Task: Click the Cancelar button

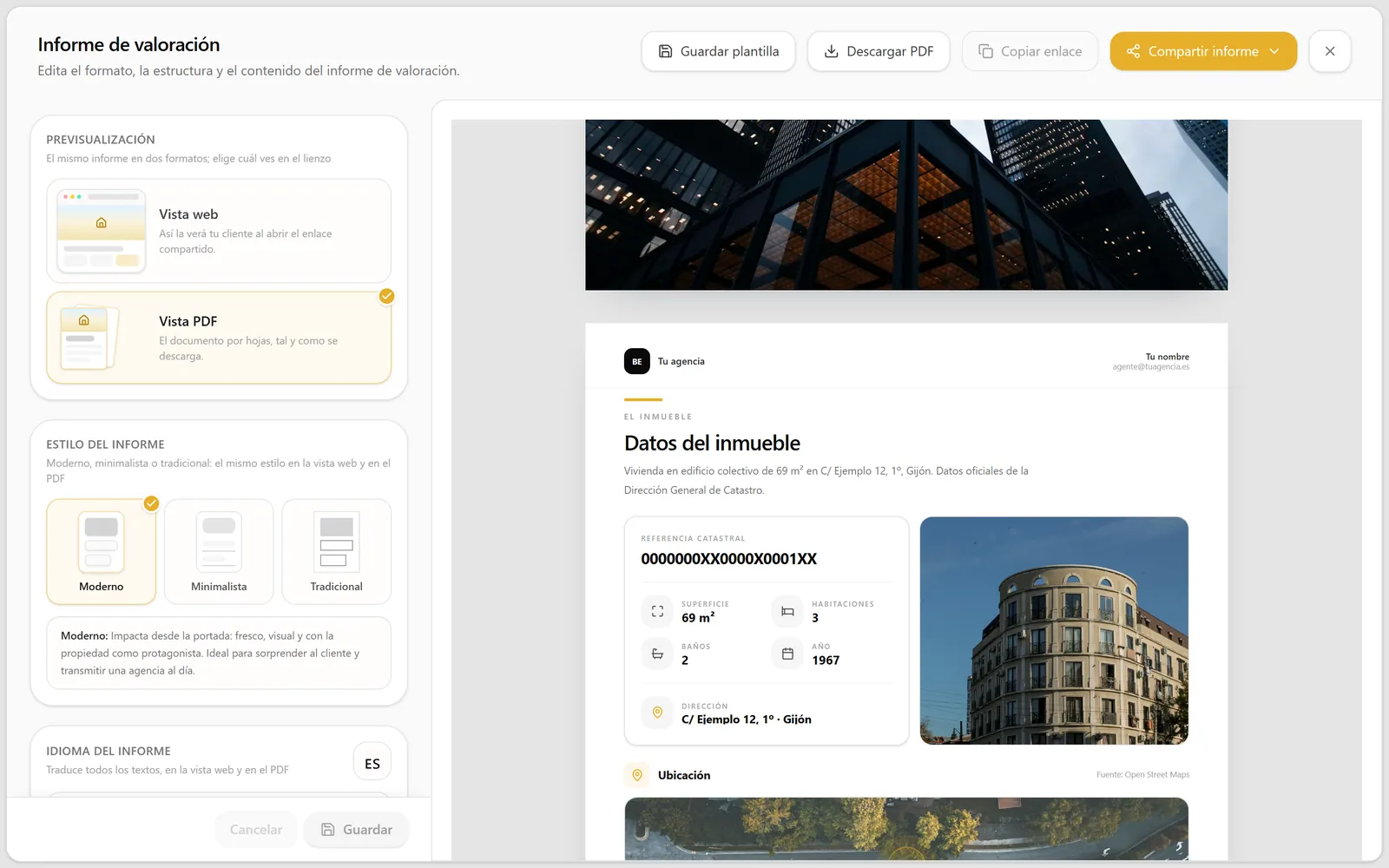Action: click(256, 830)
